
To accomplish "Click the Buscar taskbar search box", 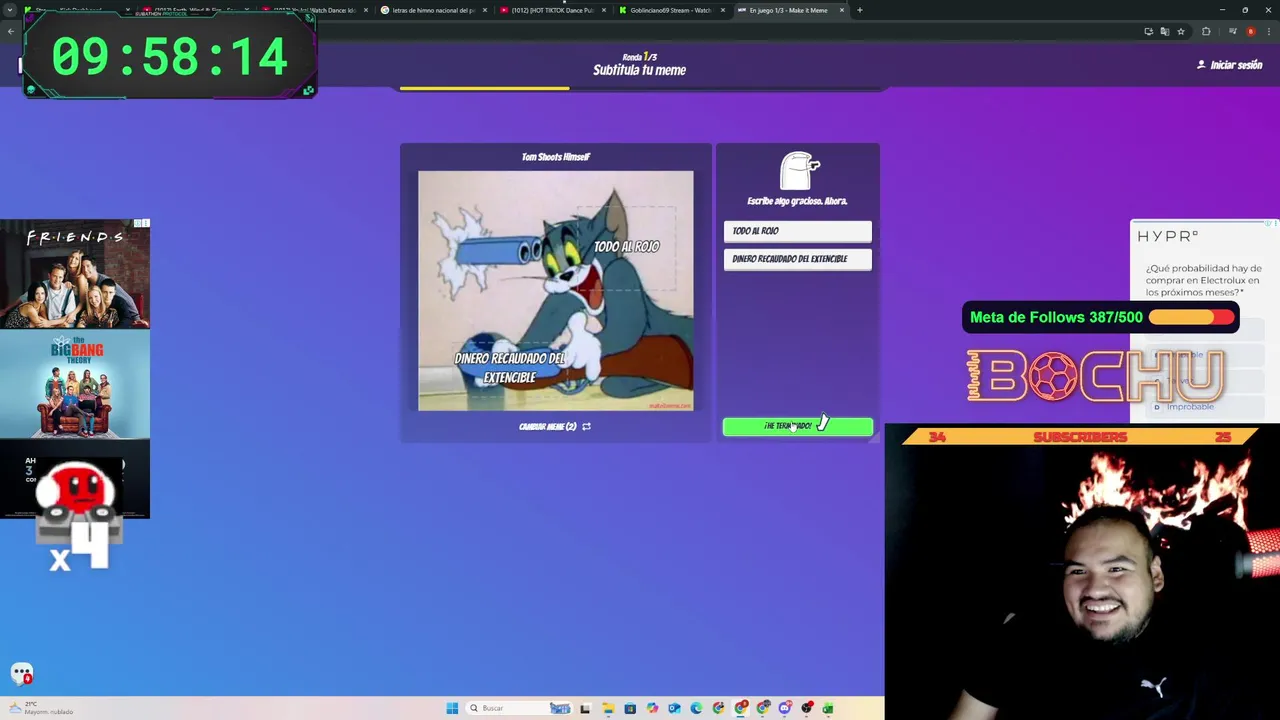I will point(519,708).
